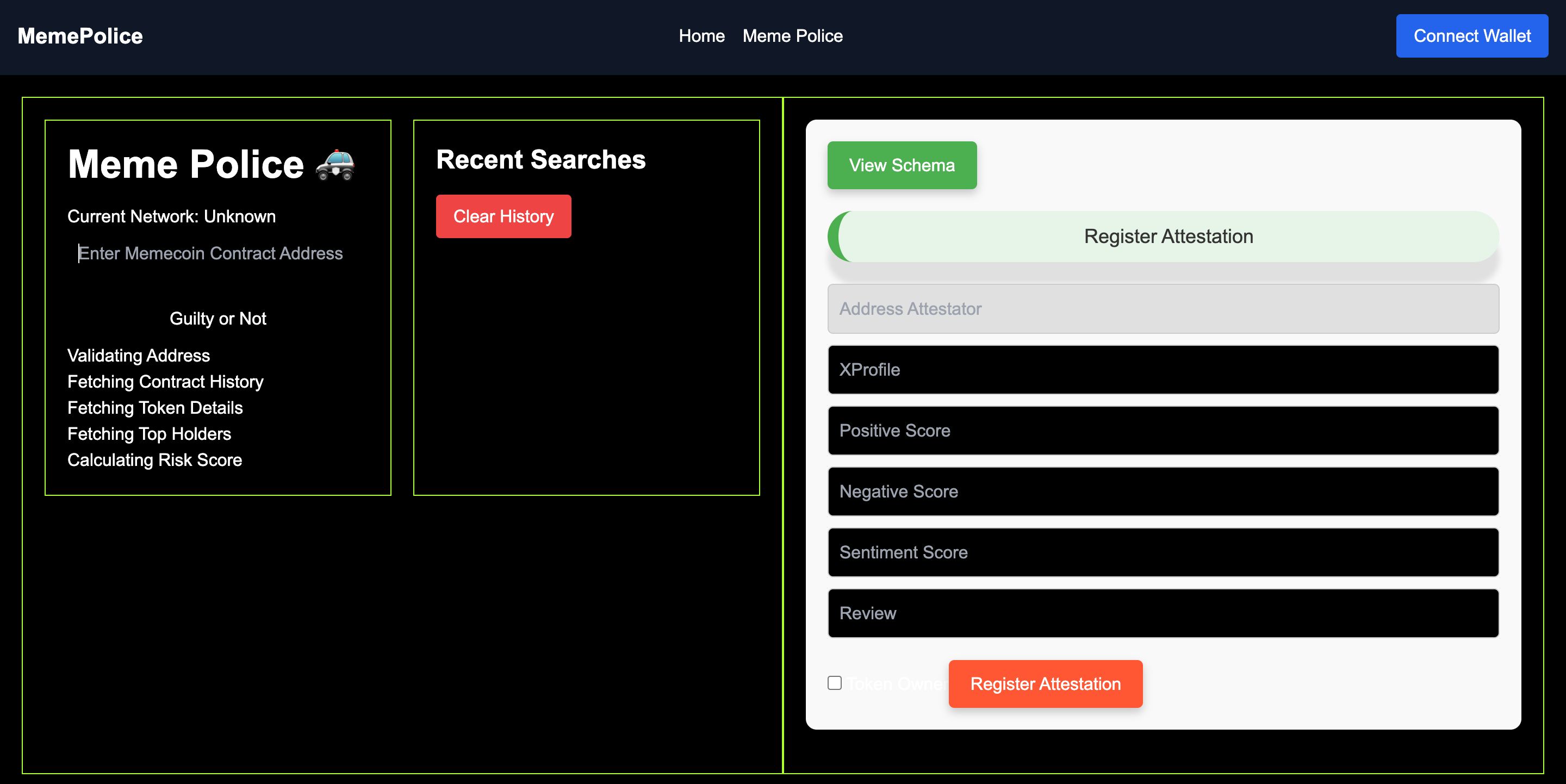
Task: Click the Guilty or Not button
Action: point(217,319)
